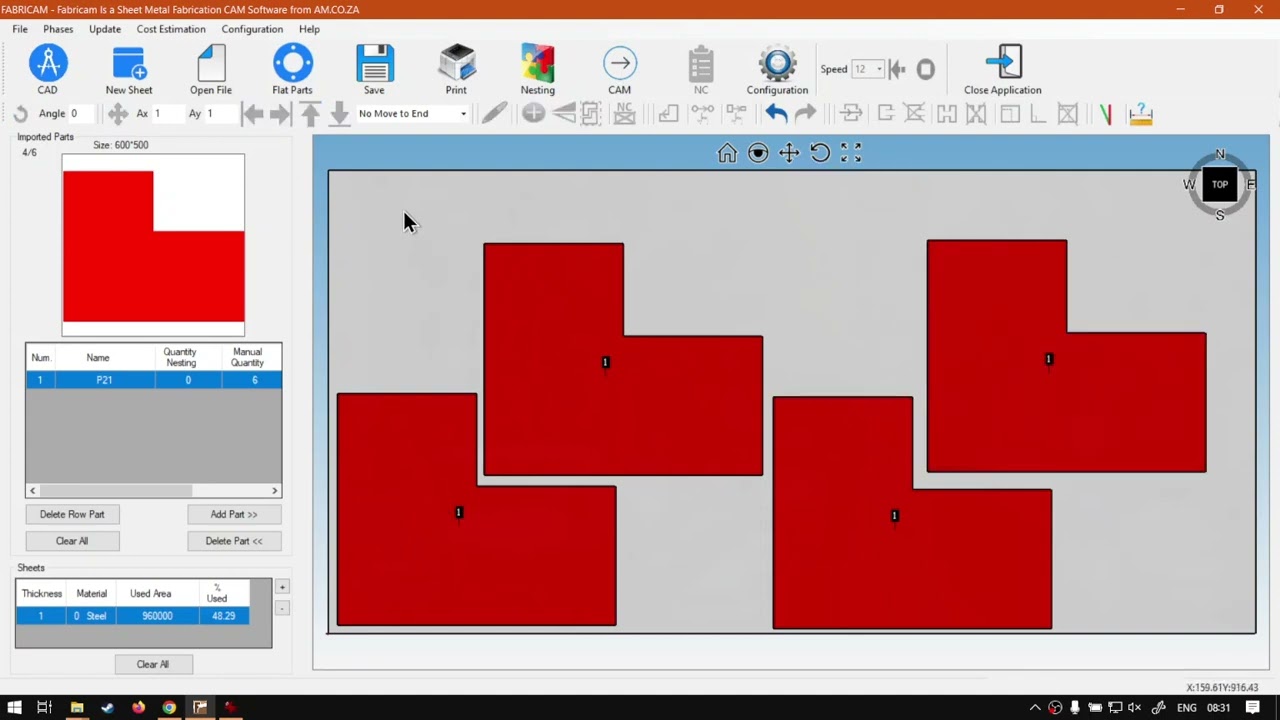
Task: Click the parts table scrollbar right arrow
Action: click(275, 491)
